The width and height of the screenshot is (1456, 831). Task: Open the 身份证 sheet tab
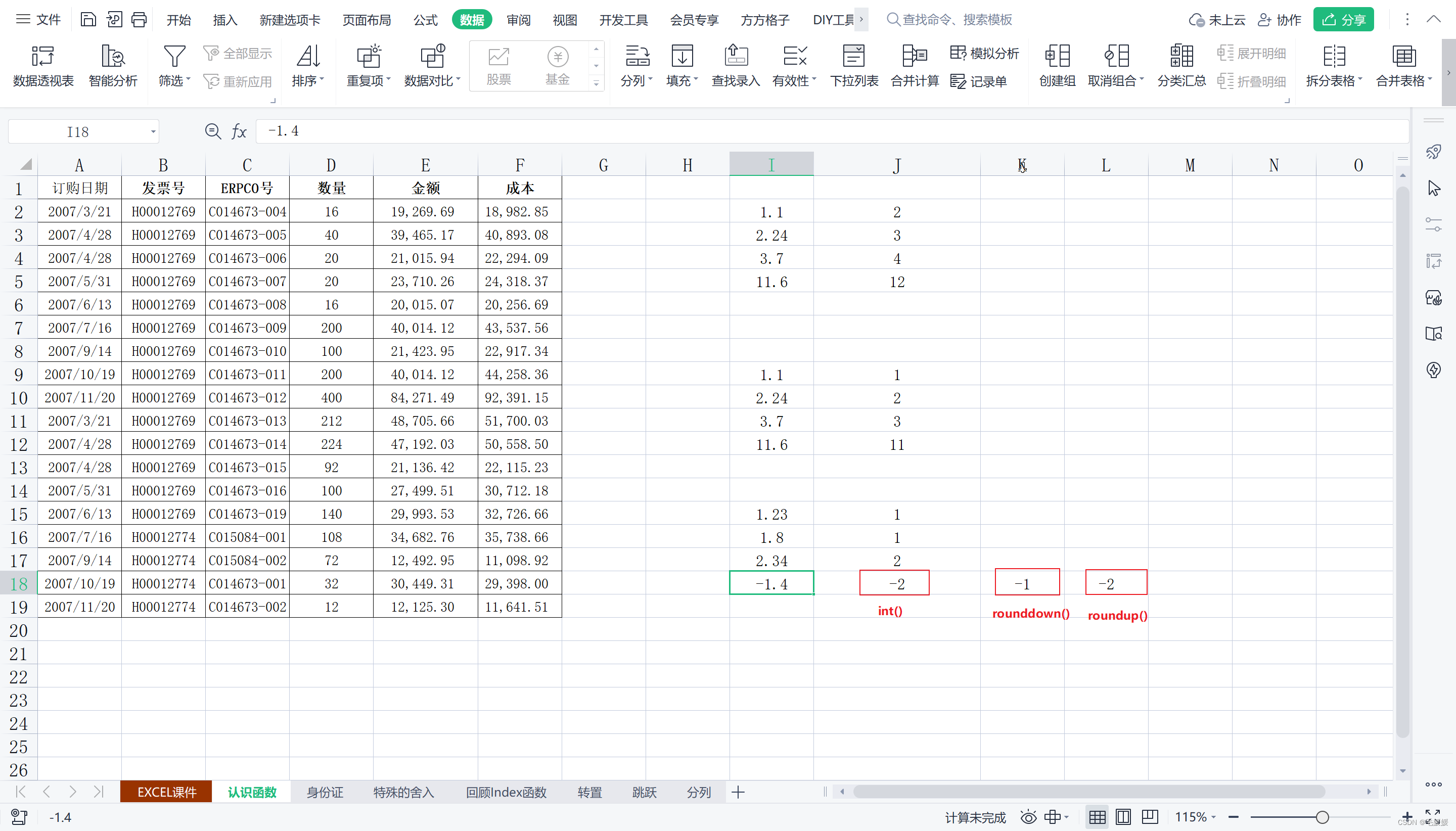(x=325, y=792)
